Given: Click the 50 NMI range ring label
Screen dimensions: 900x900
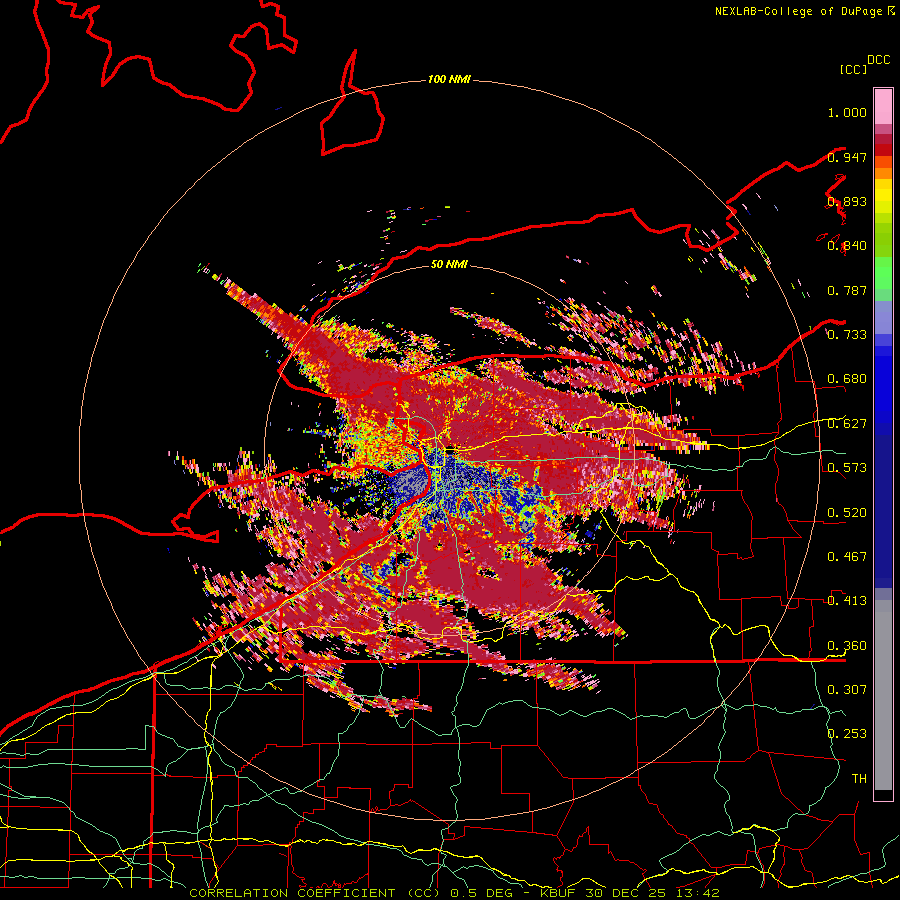Looking at the screenshot, I should [x=449, y=264].
